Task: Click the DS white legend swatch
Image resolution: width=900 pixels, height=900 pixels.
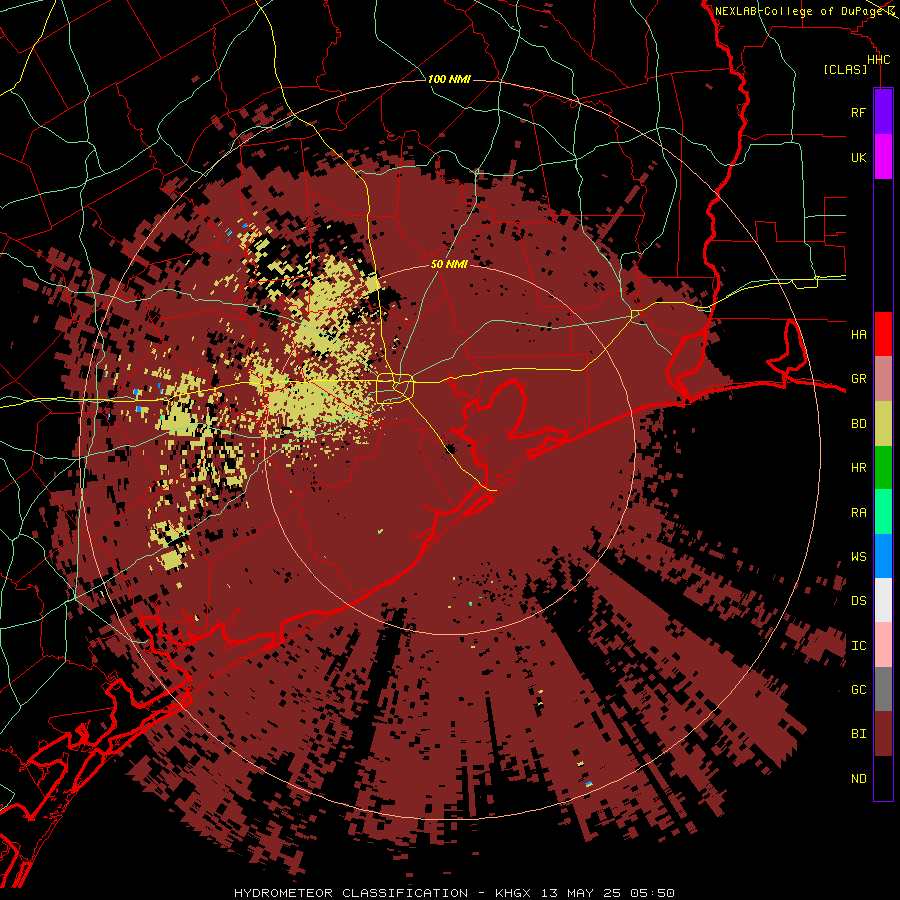Action: (883, 600)
